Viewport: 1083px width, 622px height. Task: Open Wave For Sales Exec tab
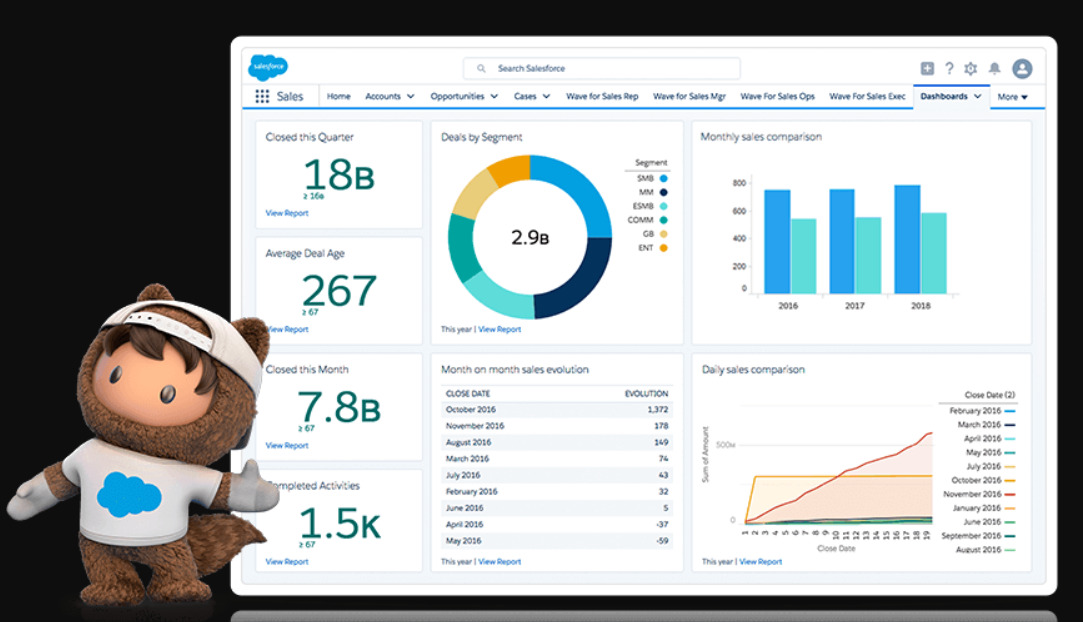[x=868, y=97]
